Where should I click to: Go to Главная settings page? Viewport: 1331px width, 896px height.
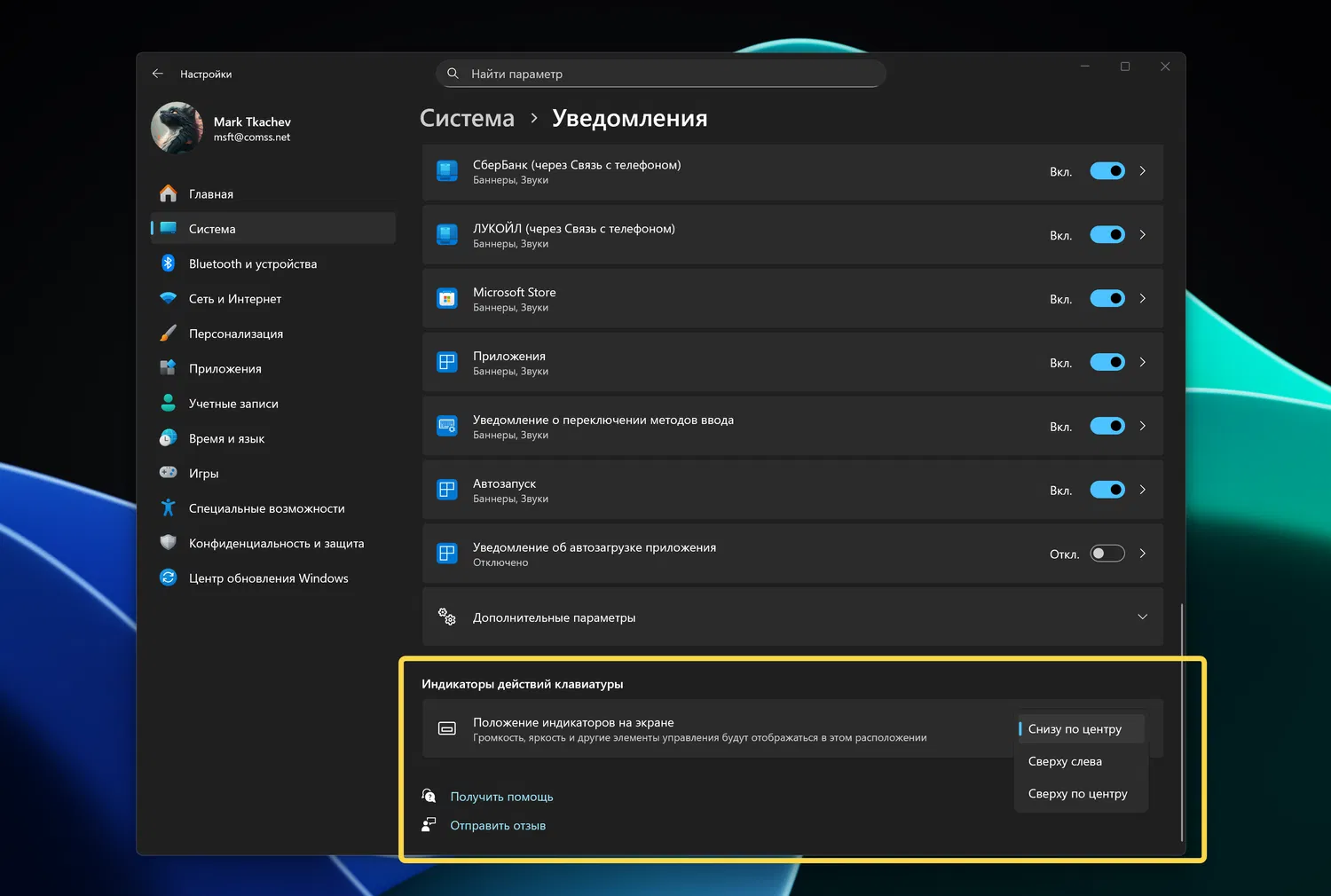click(273, 193)
